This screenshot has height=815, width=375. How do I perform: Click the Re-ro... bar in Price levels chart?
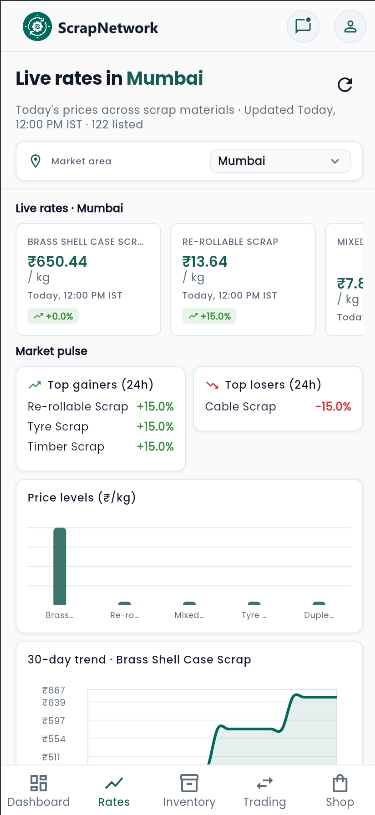click(125, 603)
